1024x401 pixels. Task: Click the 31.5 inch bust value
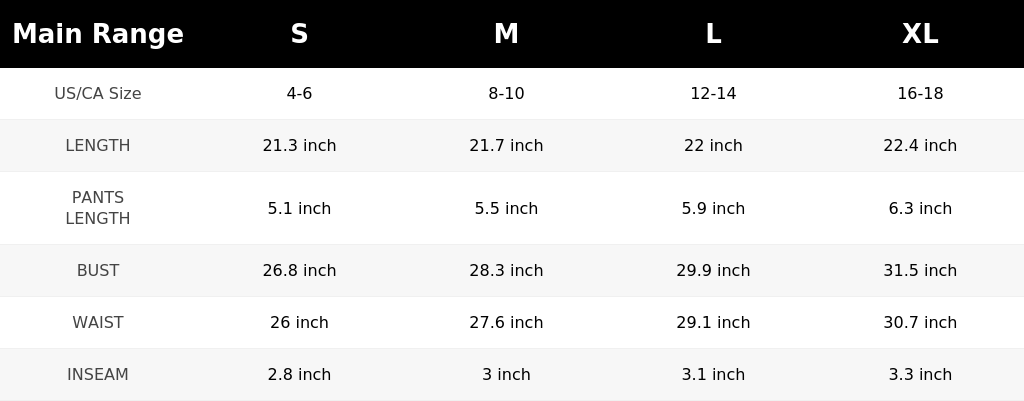pyautogui.click(x=920, y=270)
